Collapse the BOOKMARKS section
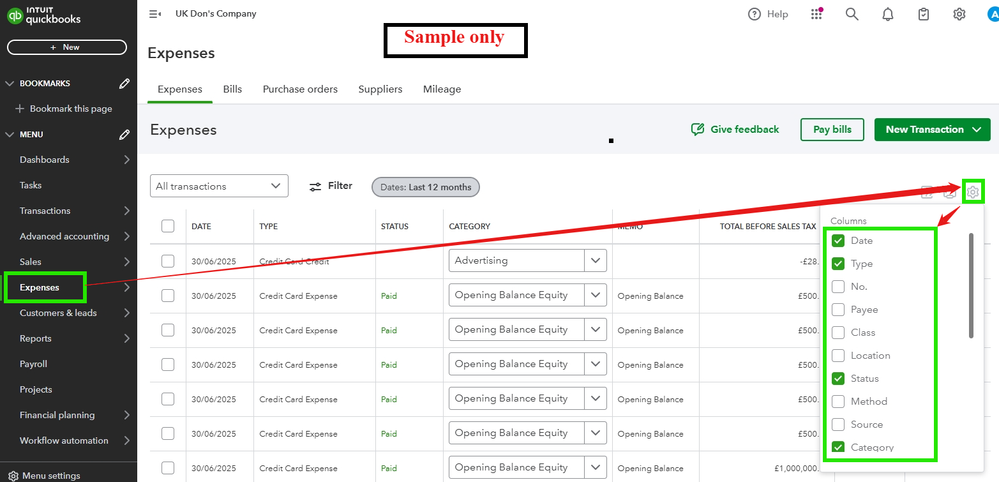 click(x=10, y=83)
